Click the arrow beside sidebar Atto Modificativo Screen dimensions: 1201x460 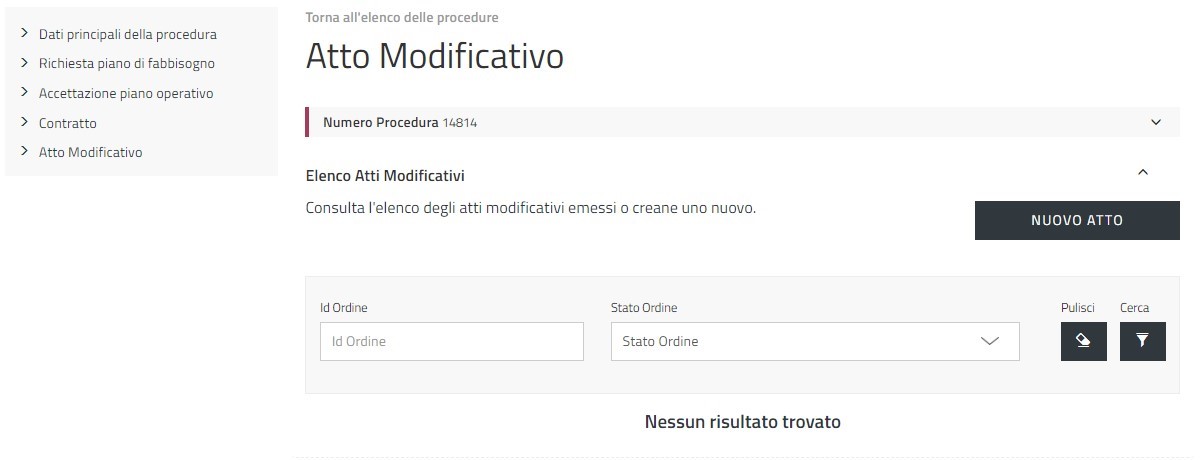click(x=24, y=152)
